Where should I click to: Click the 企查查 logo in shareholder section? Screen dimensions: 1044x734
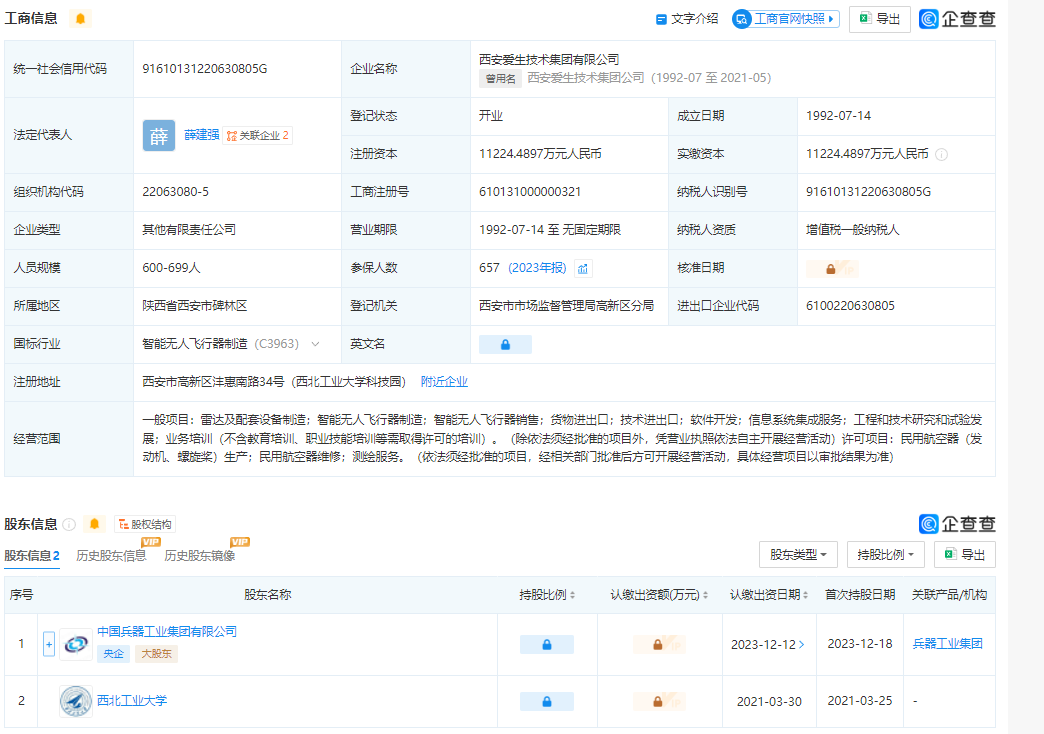(x=957, y=524)
